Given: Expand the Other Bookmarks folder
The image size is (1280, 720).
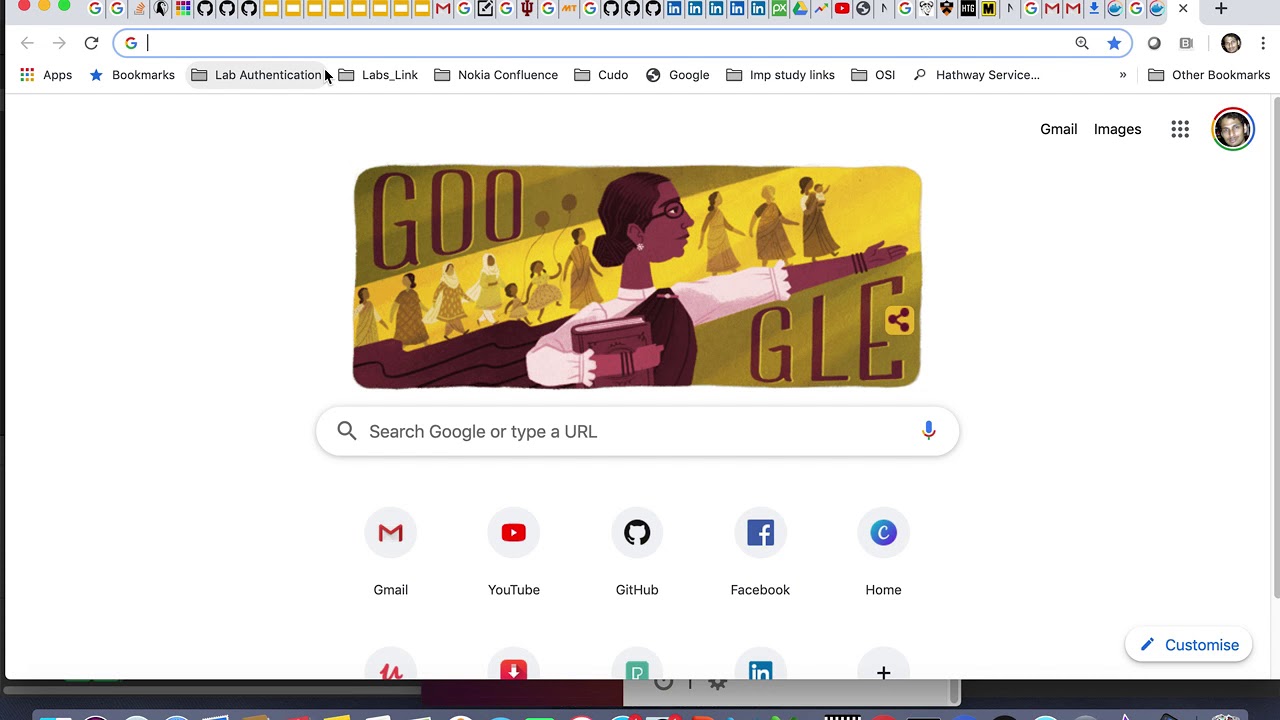Looking at the screenshot, I should coord(1209,75).
